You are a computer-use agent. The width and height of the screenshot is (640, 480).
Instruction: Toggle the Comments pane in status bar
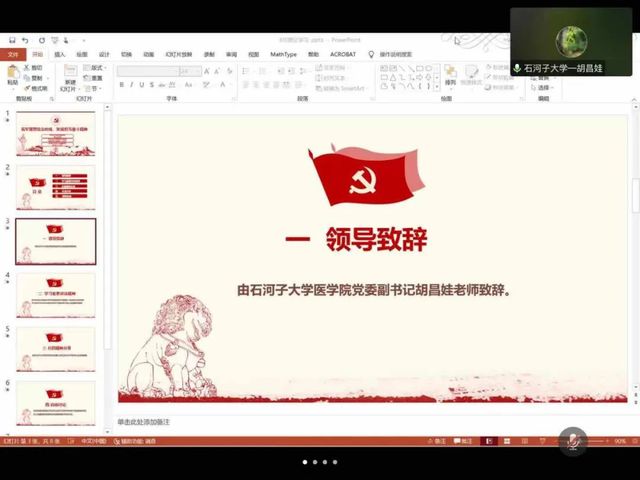pos(463,441)
